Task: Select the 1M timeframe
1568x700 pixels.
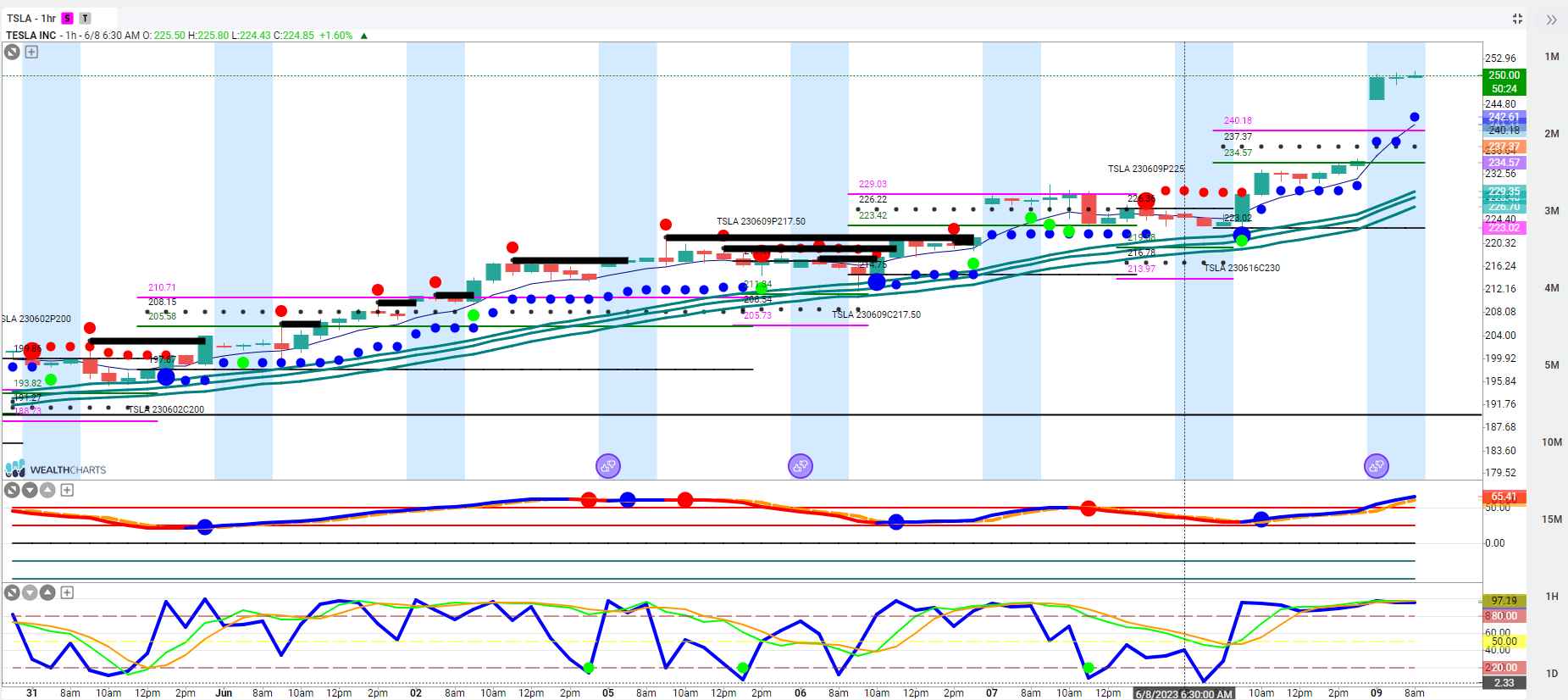Action: coord(1551,57)
